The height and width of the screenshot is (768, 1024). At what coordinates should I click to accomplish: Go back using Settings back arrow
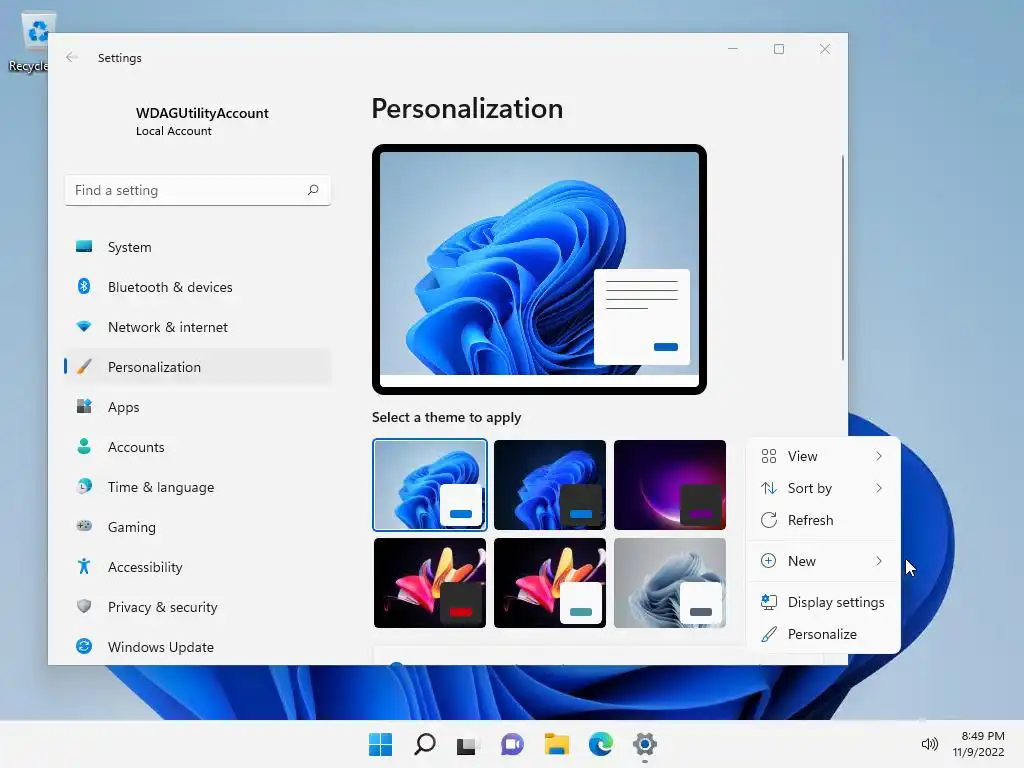pyautogui.click(x=72, y=57)
